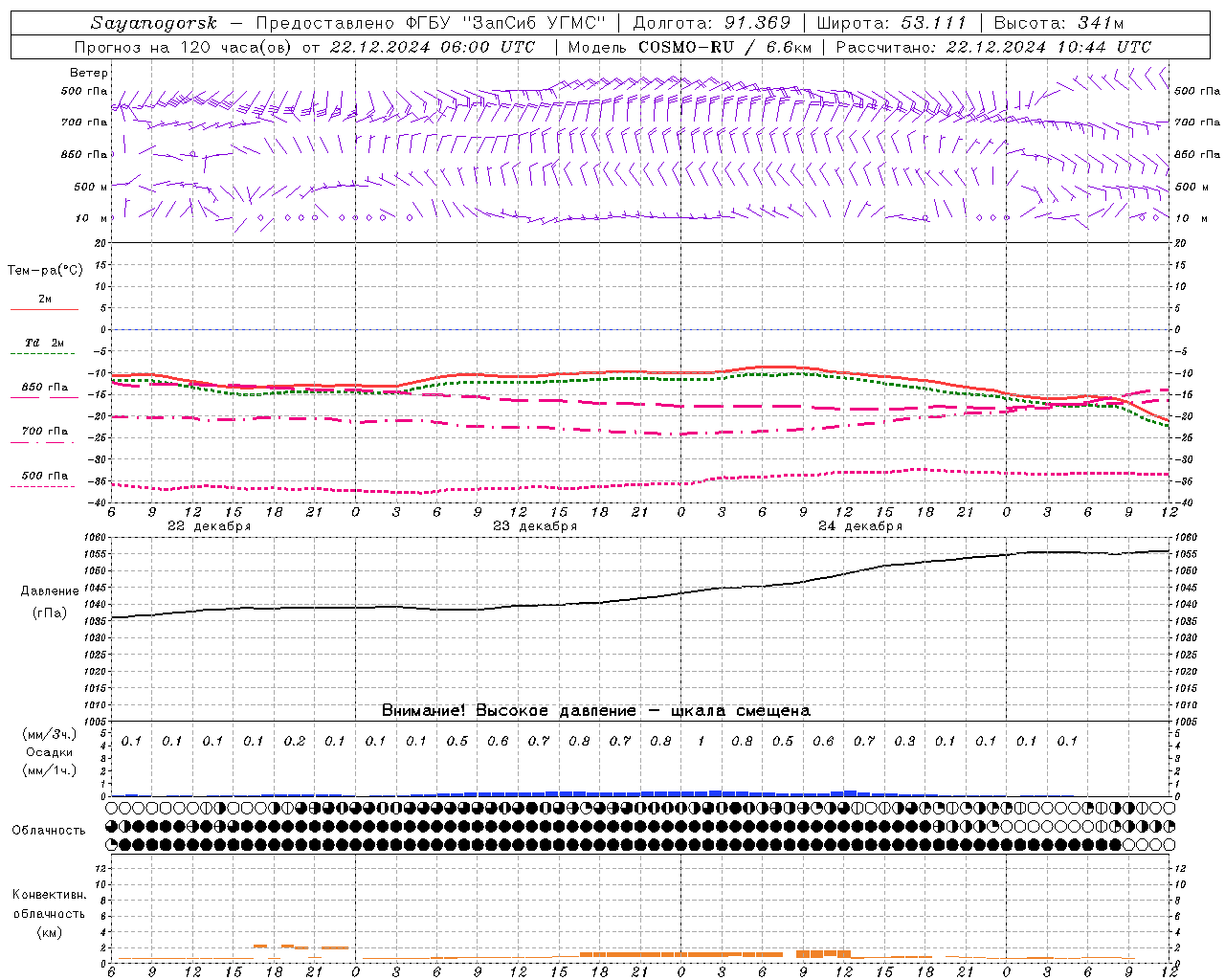Click the '0.3' precipitation value

click(x=904, y=741)
